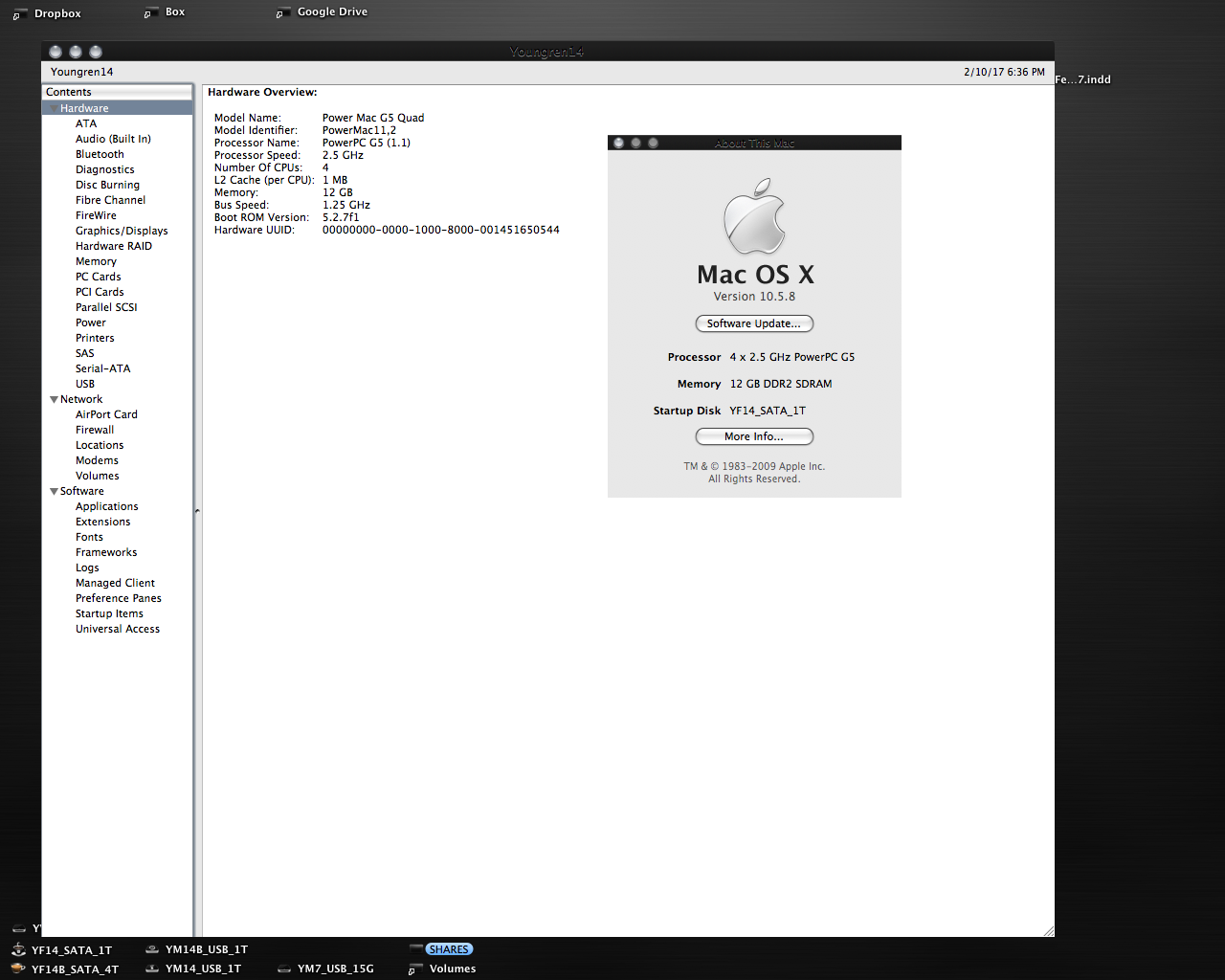
Task: Open the YM14_USB_1T drive icon
Action: (152, 969)
